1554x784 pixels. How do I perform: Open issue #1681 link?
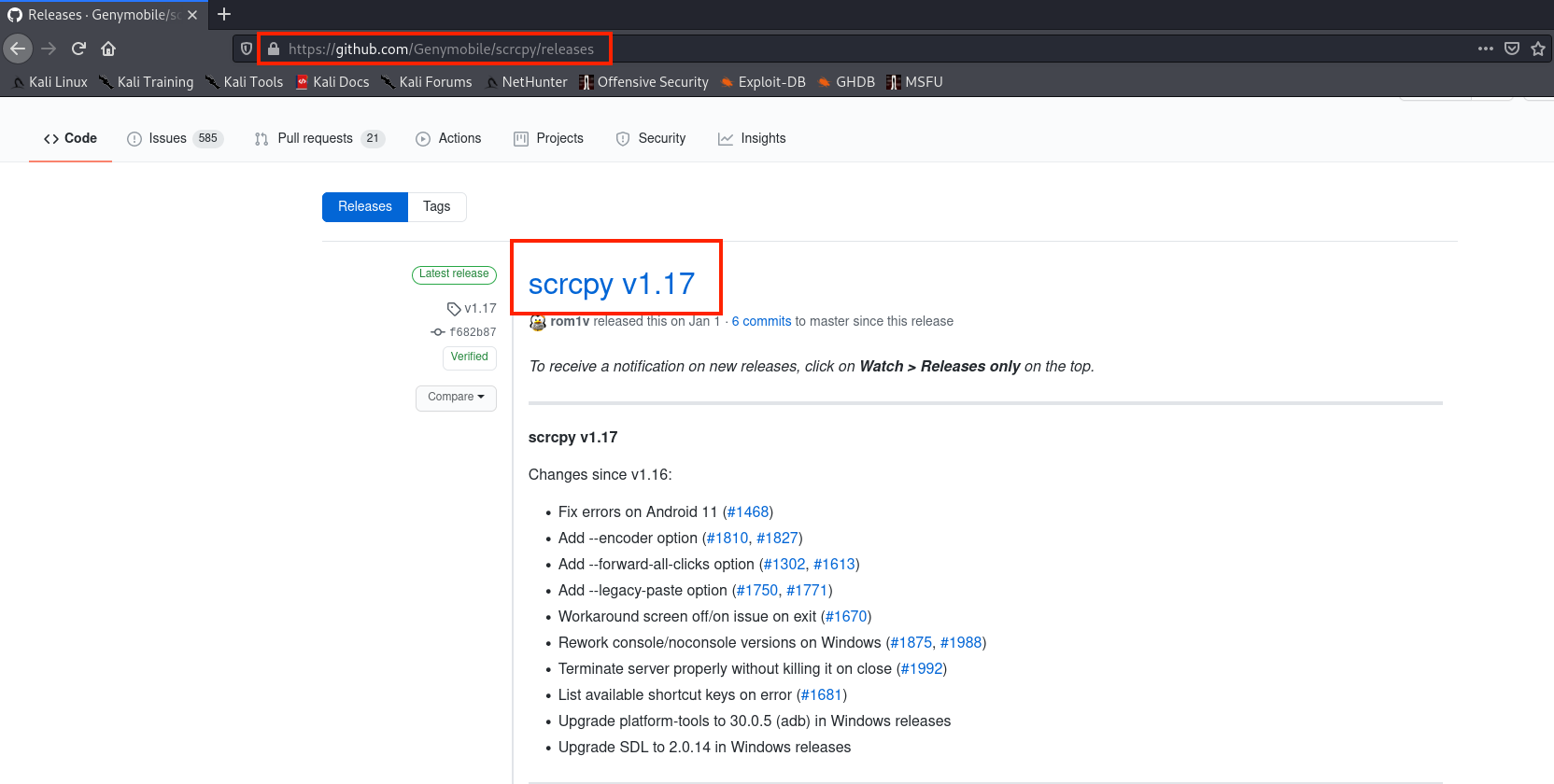822,694
